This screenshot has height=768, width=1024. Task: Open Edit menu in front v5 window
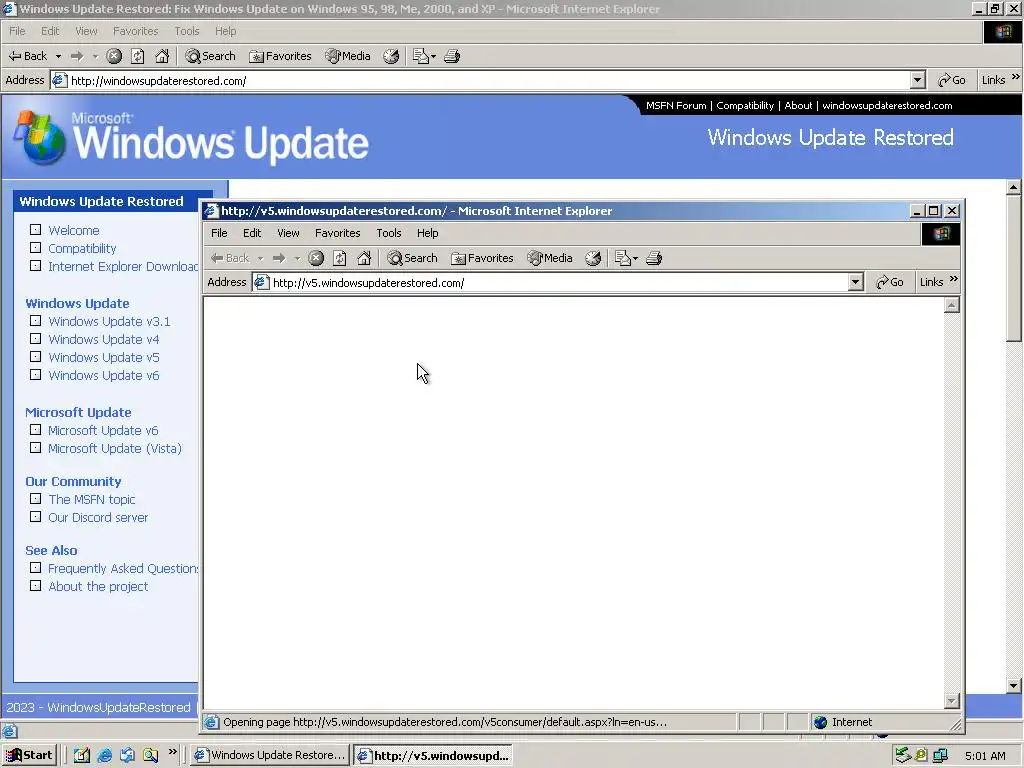(252, 233)
